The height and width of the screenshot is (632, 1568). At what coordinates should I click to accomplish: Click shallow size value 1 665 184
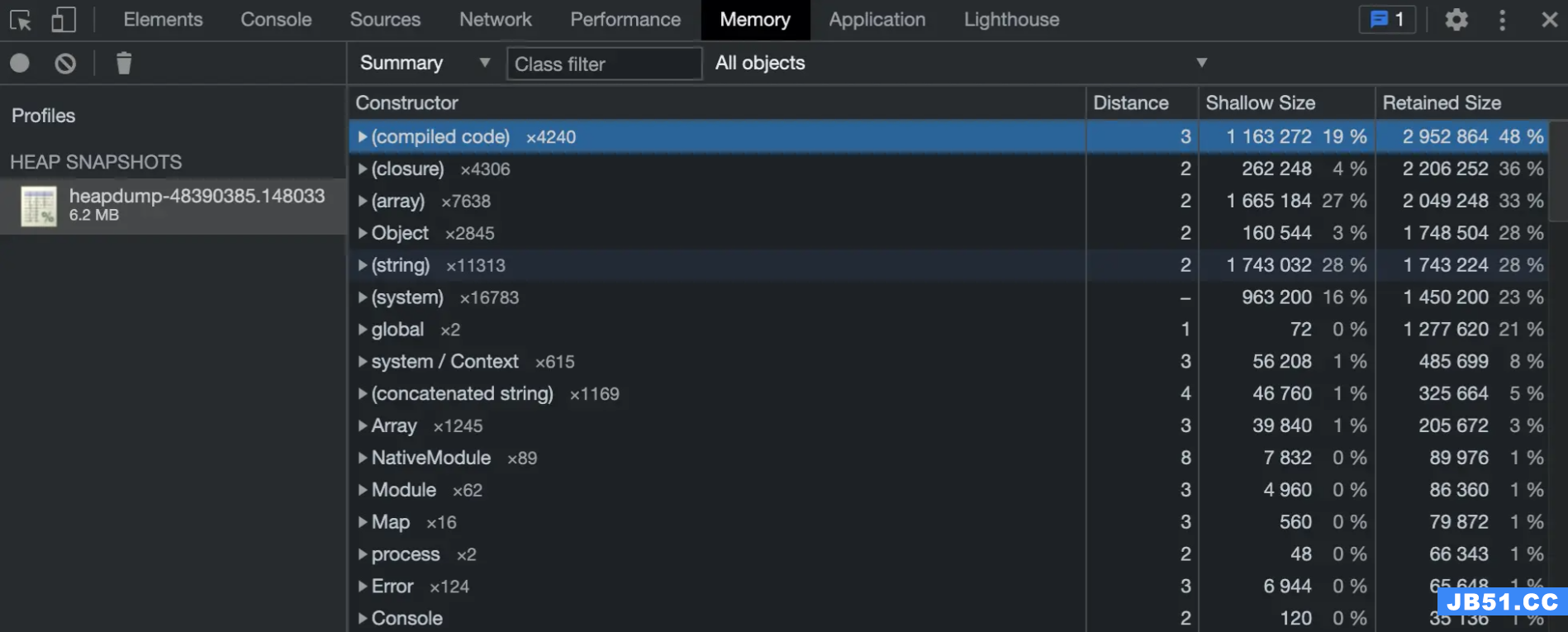click(x=1268, y=201)
